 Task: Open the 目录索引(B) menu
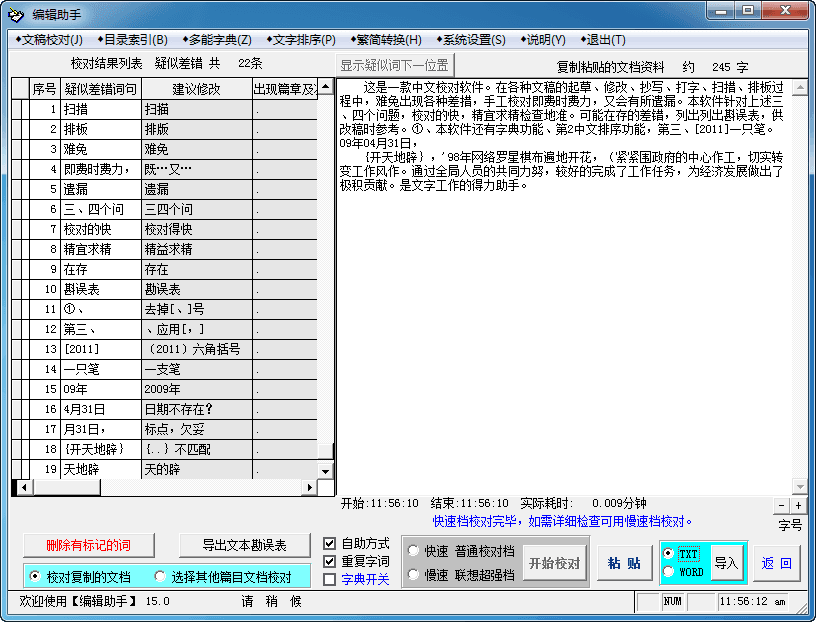coord(133,40)
